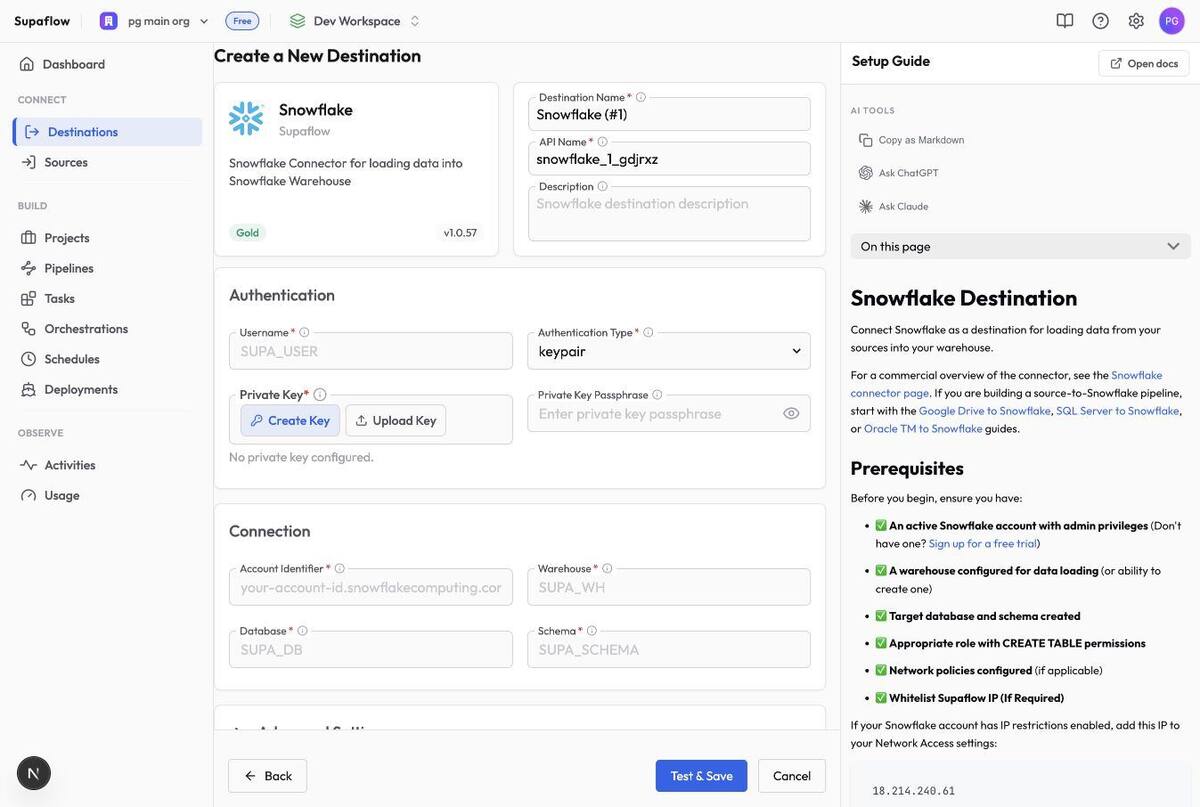Click the Free plan badge
The height and width of the screenshot is (807, 1200).
[x=242, y=21]
